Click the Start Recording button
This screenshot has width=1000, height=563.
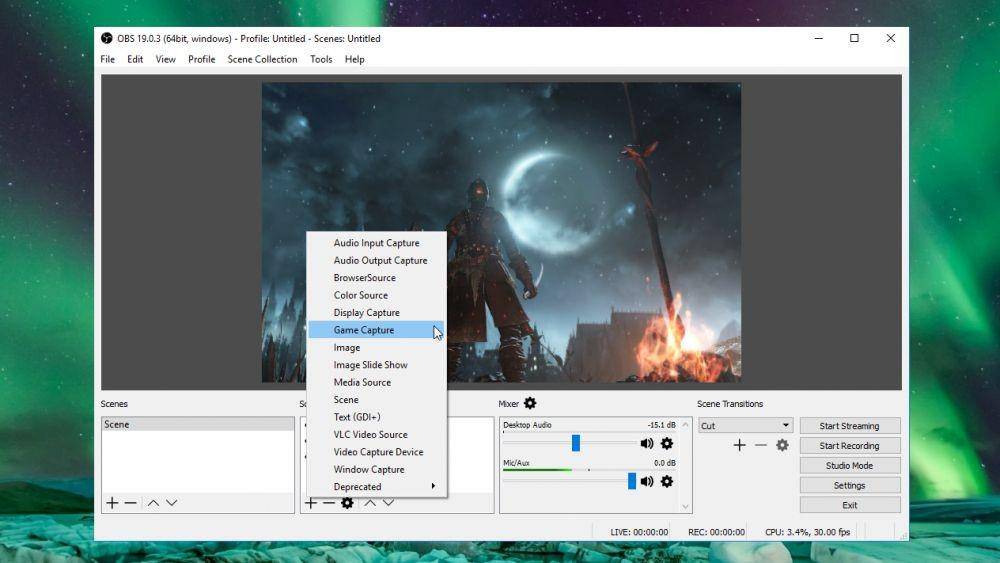tap(849, 446)
